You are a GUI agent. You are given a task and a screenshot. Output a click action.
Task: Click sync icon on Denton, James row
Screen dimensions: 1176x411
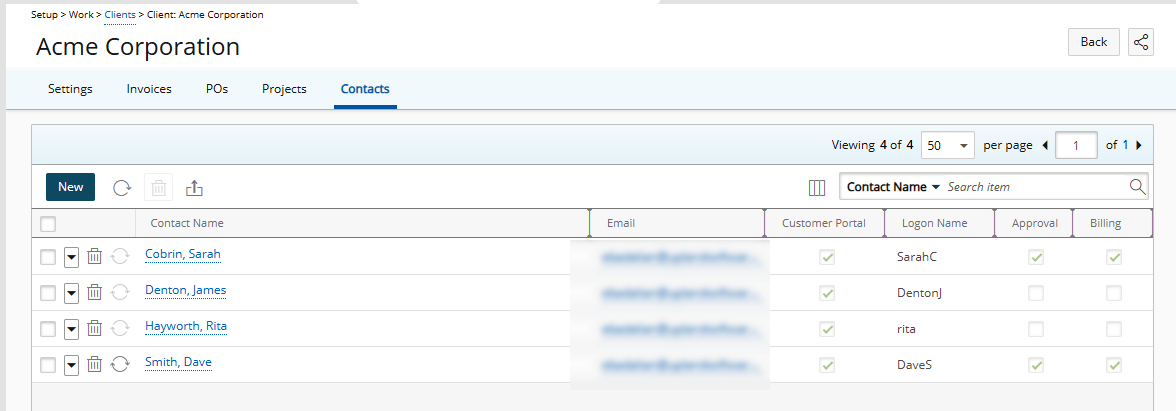(119, 292)
